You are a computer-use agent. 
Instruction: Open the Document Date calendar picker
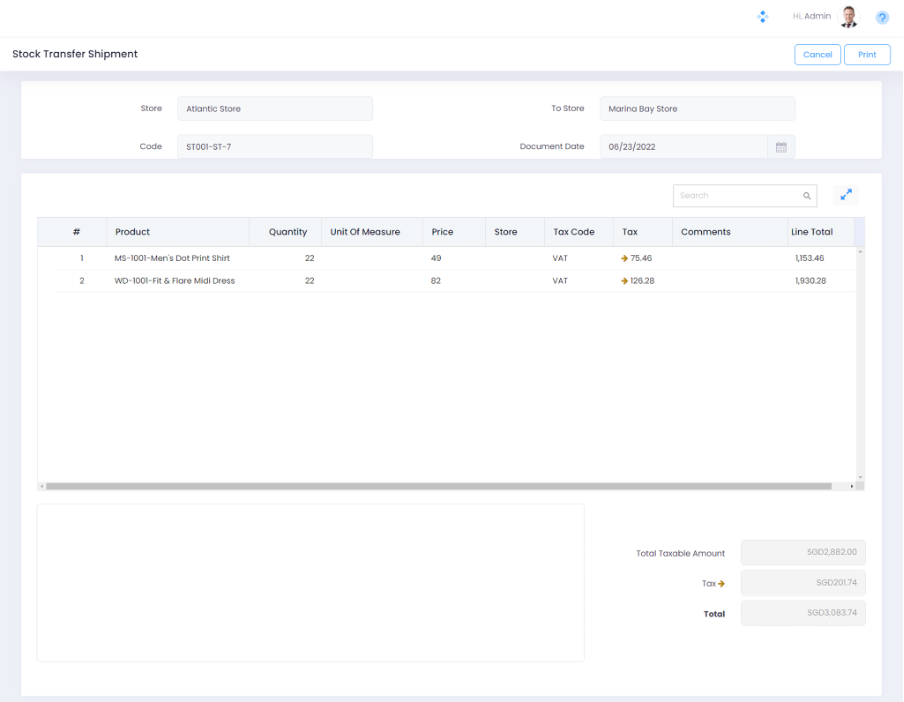click(x=781, y=147)
